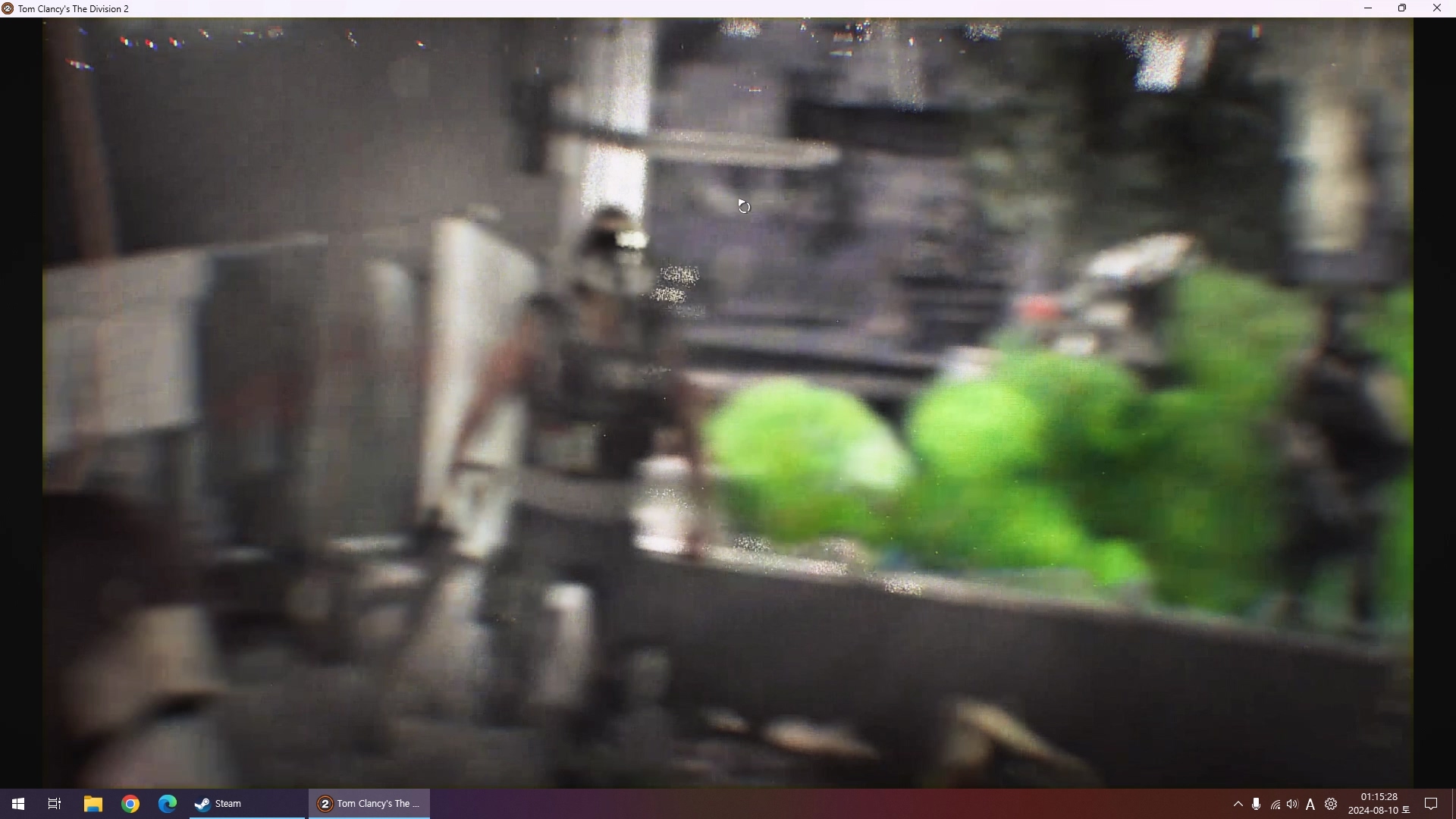Viewport: 1456px width, 819px height.
Task: Click the microphone tray icon
Action: point(1257,804)
